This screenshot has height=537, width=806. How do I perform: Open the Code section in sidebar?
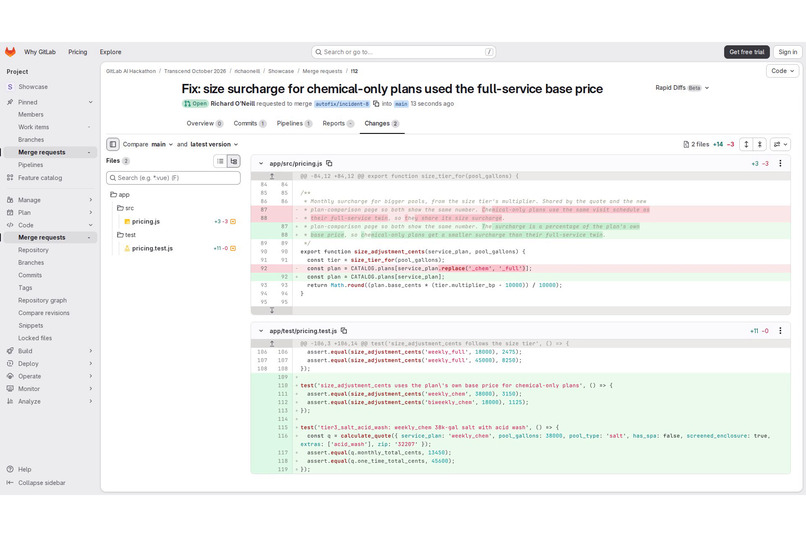tap(49, 225)
